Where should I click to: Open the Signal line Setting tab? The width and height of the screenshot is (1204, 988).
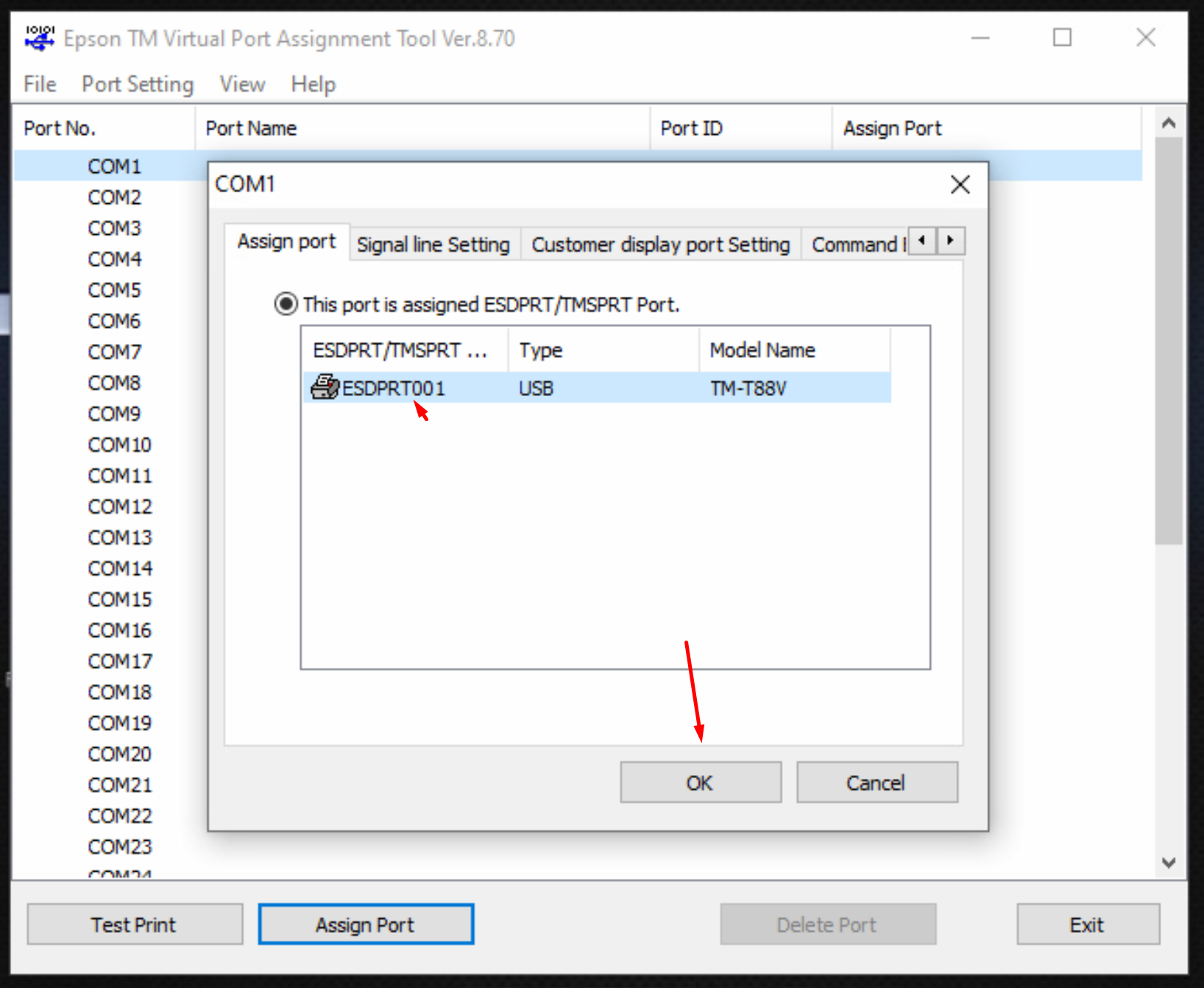tap(433, 244)
